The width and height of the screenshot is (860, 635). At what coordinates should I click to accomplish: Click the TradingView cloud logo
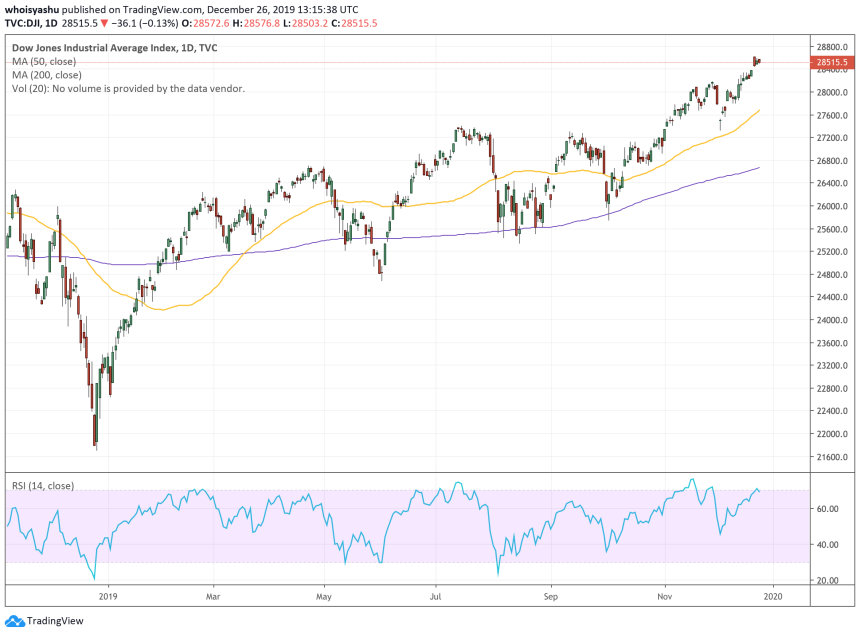coord(14,619)
